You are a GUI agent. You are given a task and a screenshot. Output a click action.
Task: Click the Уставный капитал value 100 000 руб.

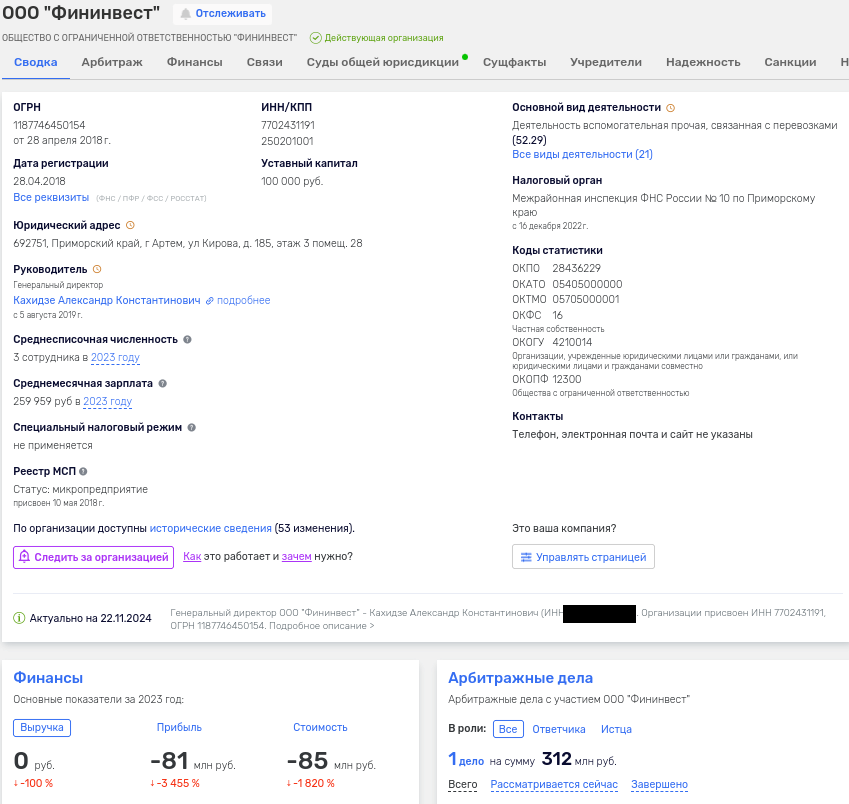(292, 181)
